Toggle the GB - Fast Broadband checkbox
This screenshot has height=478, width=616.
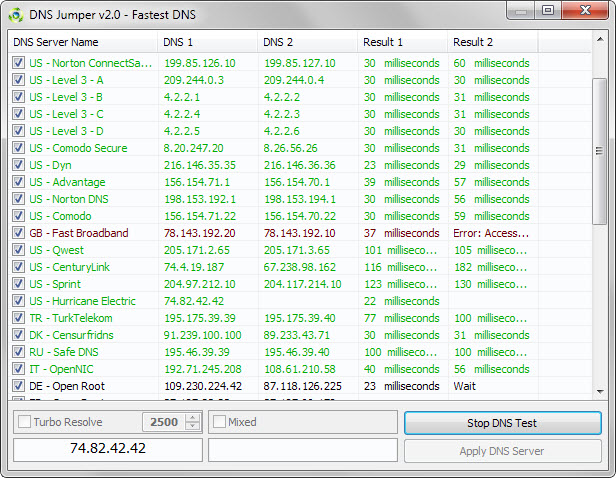coord(18,233)
